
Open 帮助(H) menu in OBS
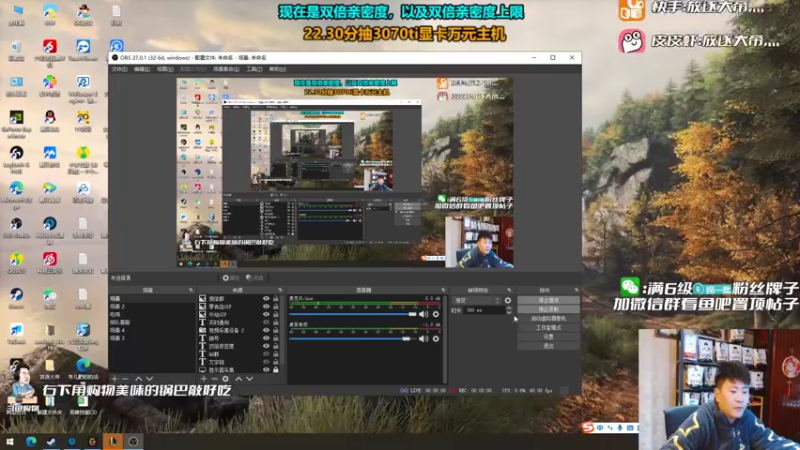point(278,69)
